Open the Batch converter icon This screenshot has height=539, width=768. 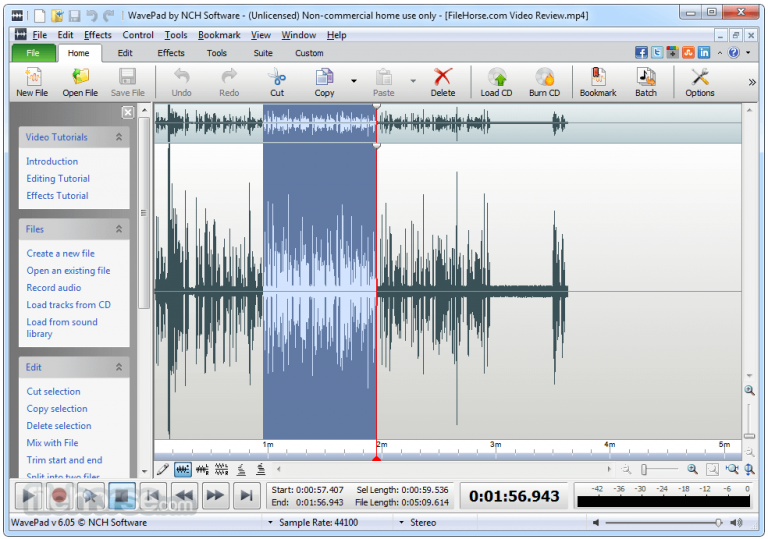click(646, 82)
